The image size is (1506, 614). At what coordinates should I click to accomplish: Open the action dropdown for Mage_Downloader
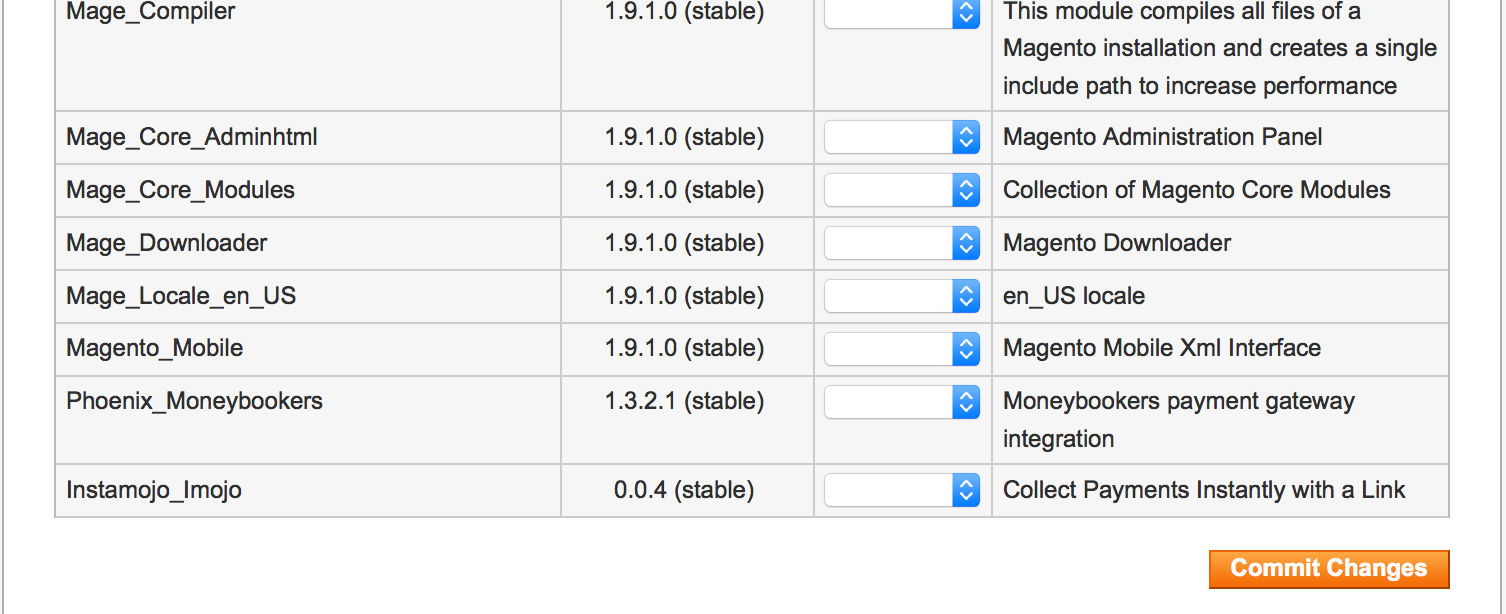(902, 243)
